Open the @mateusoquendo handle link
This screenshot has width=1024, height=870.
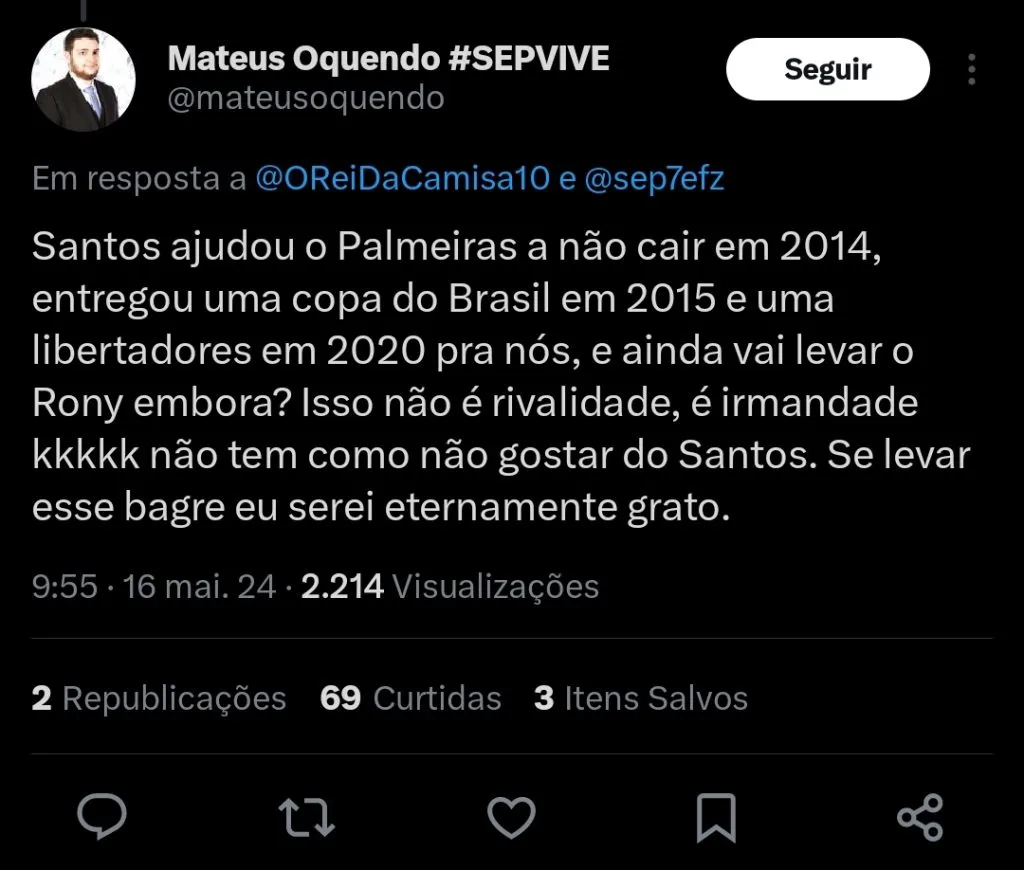tap(306, 98)
